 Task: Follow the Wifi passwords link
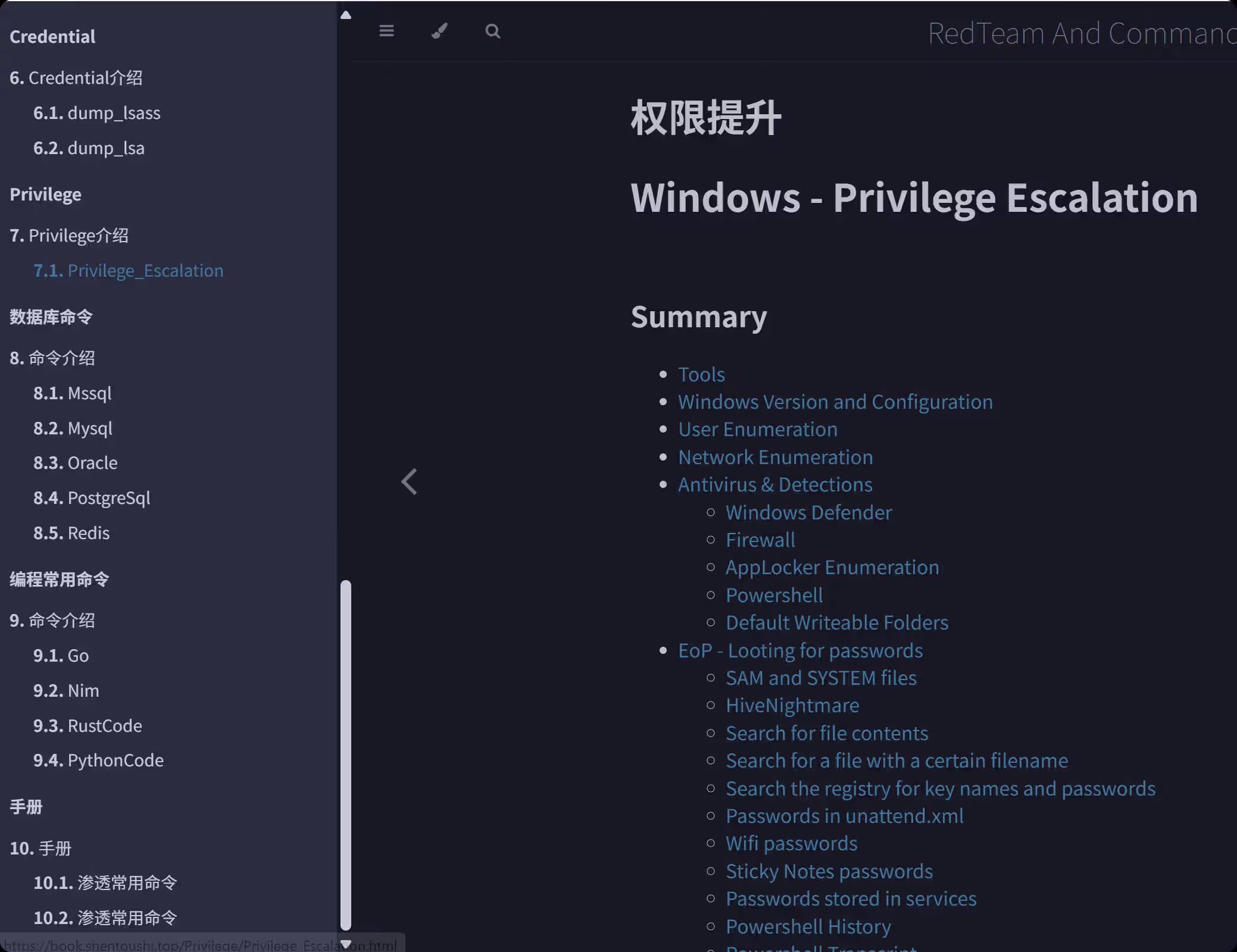click(x=791, y=844)
